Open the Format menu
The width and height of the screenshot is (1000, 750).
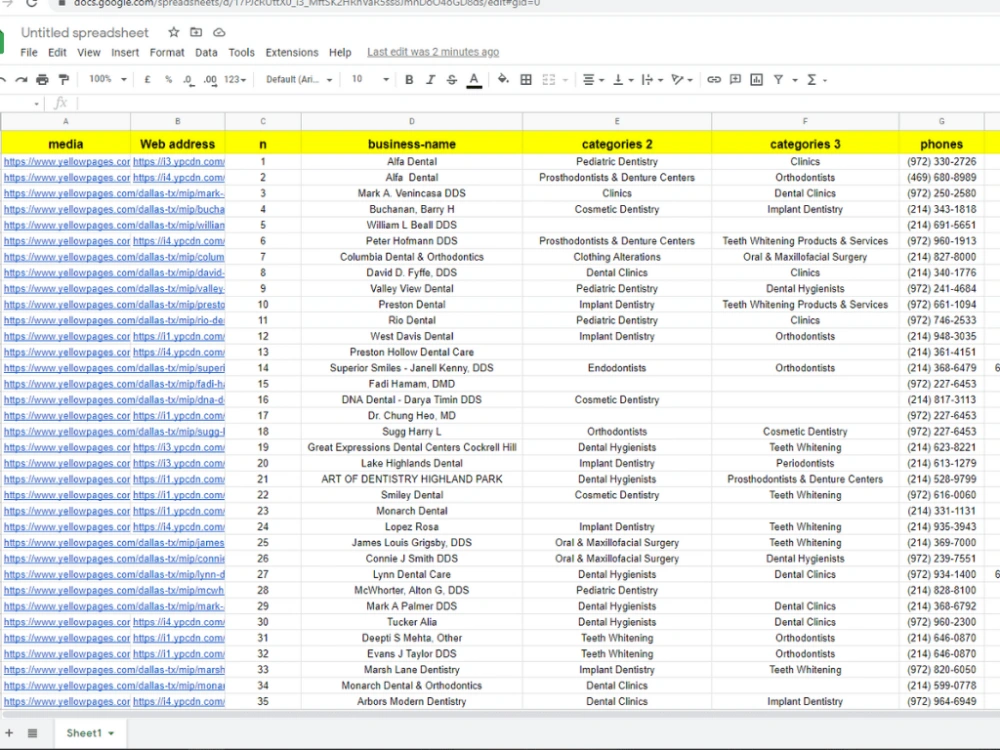167,52
